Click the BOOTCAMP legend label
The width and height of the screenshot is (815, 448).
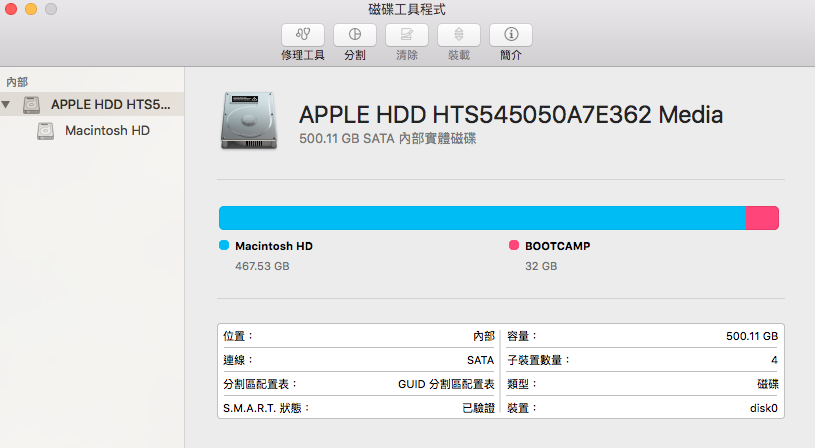pyautogui.click(x=558, y=246)
